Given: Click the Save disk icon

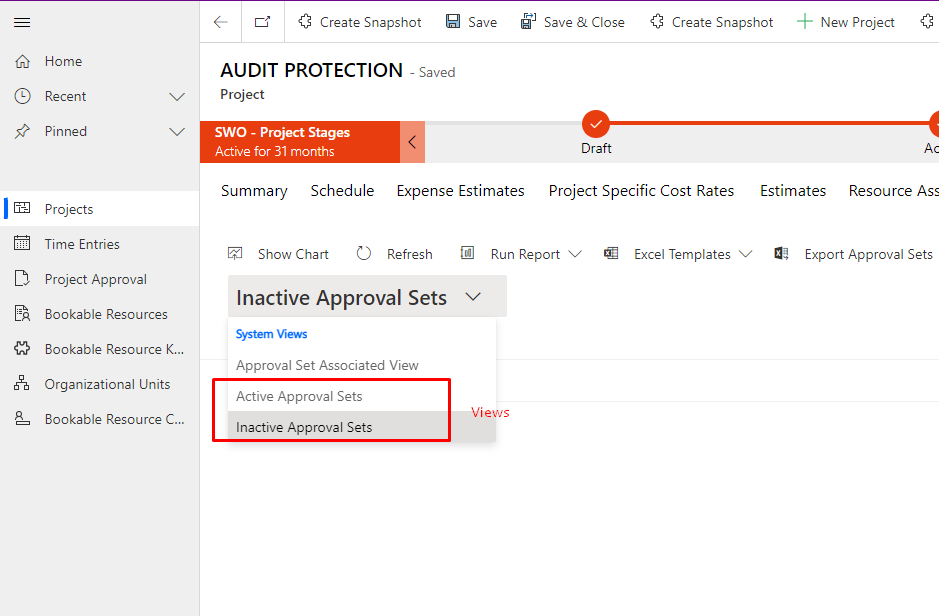Looking at the screenshot, I should point(453,22).
